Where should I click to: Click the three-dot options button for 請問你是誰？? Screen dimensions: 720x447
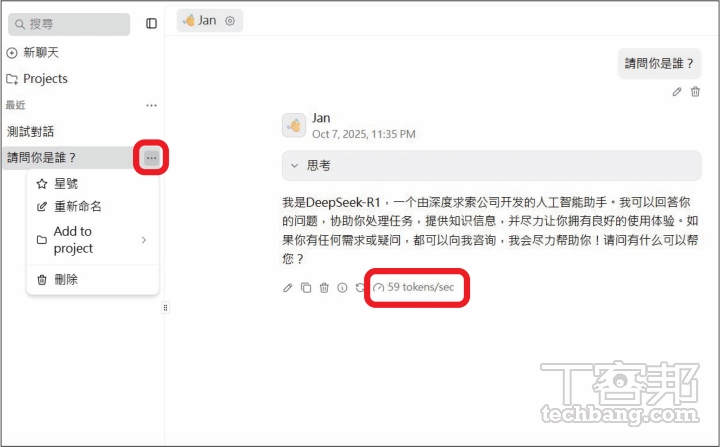152,158
